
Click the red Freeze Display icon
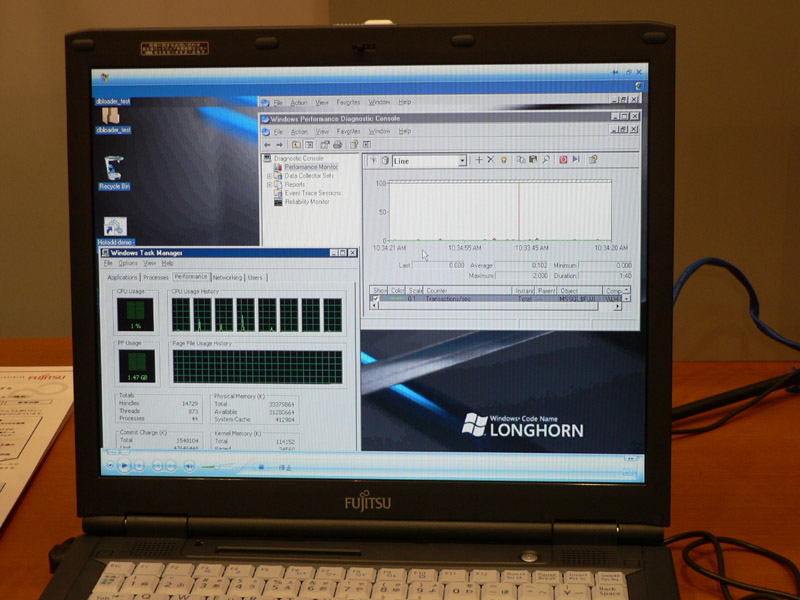pyautogui.click(x=563, y=159)
